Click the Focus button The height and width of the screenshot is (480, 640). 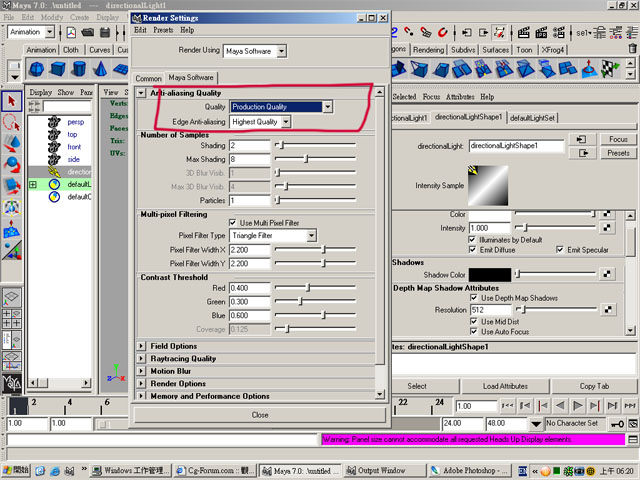pyautogui.click(x=618, y=139)
